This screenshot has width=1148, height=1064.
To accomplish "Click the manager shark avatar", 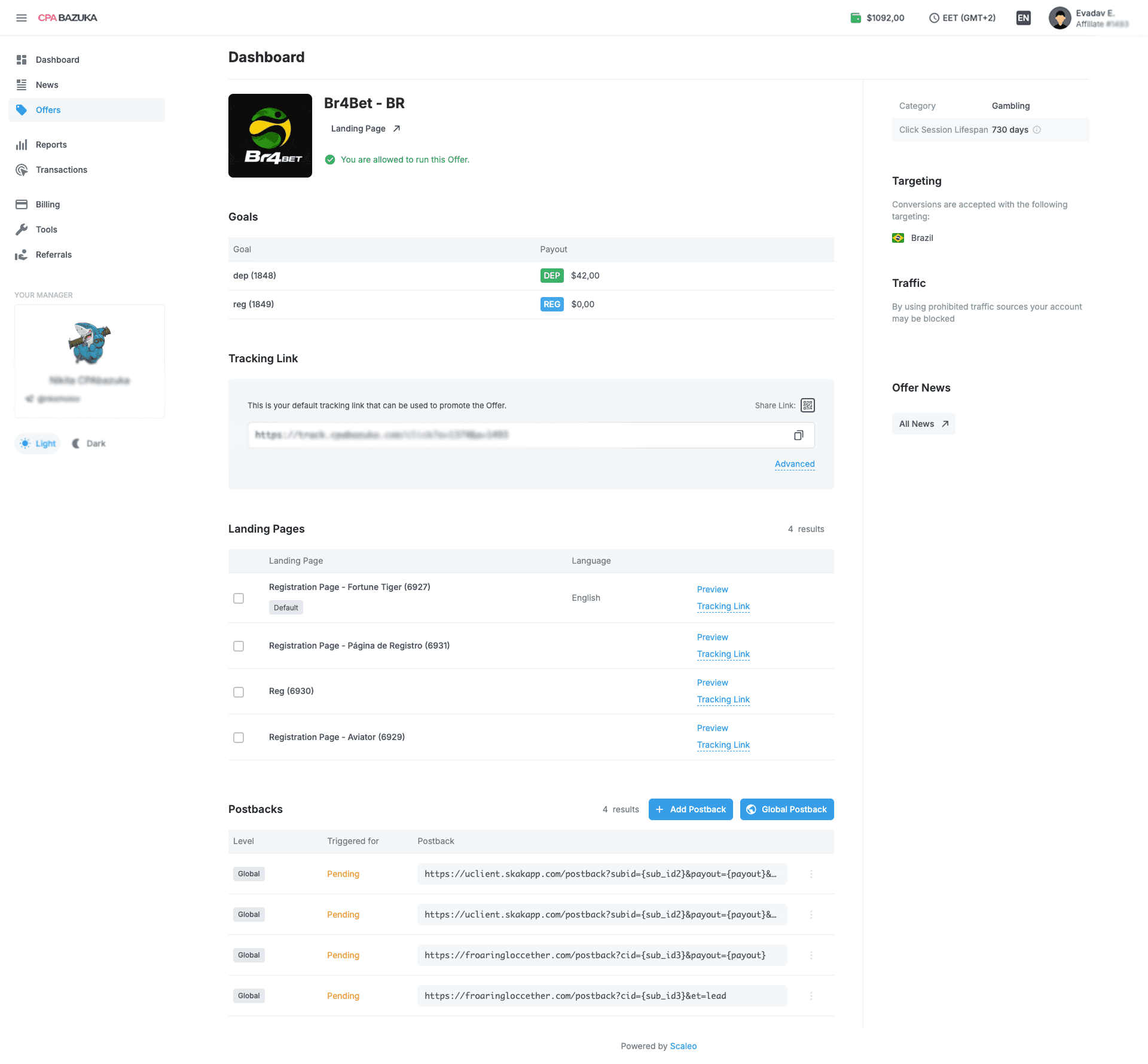I will pyautogui.click(x=89, y=343).
